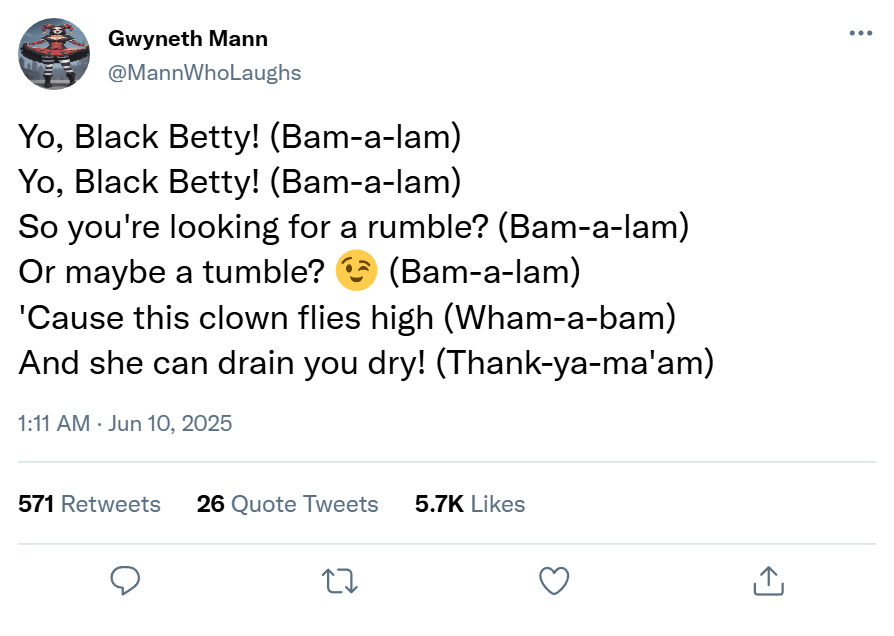Screen dimensions: 894x636
Task: Click the winking face emoji
Action: (357, 272)
